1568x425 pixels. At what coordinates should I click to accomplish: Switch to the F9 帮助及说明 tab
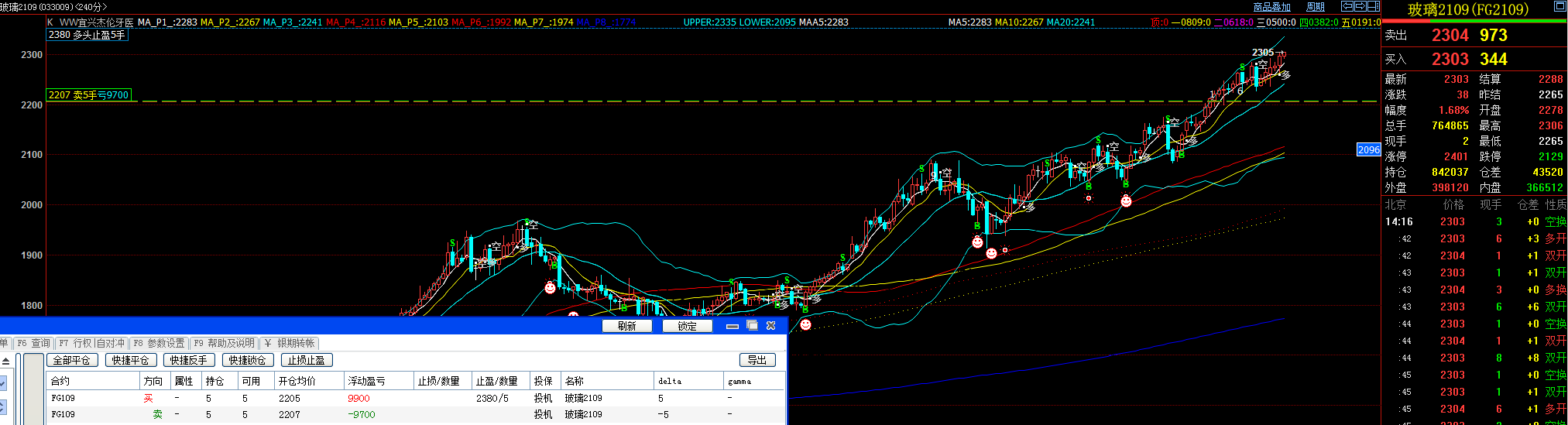tap(224, 343)
